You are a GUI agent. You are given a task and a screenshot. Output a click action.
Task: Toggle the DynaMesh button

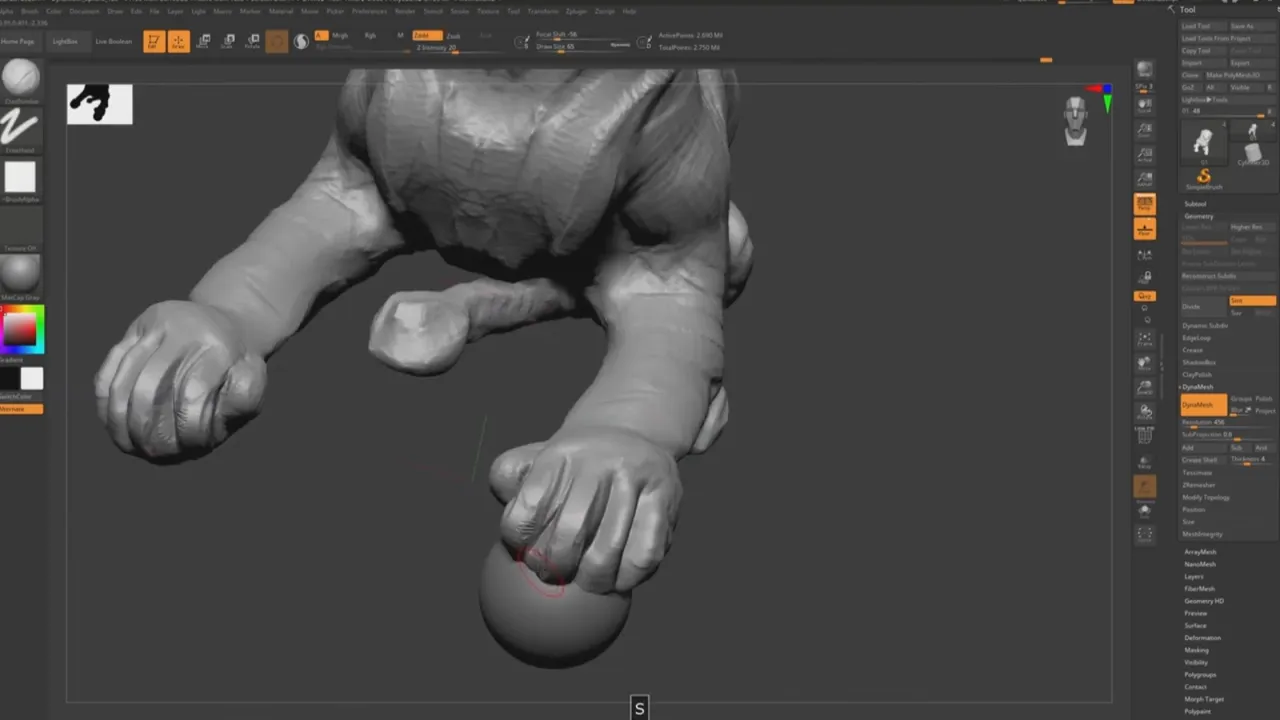click(x=1203, y=405)
